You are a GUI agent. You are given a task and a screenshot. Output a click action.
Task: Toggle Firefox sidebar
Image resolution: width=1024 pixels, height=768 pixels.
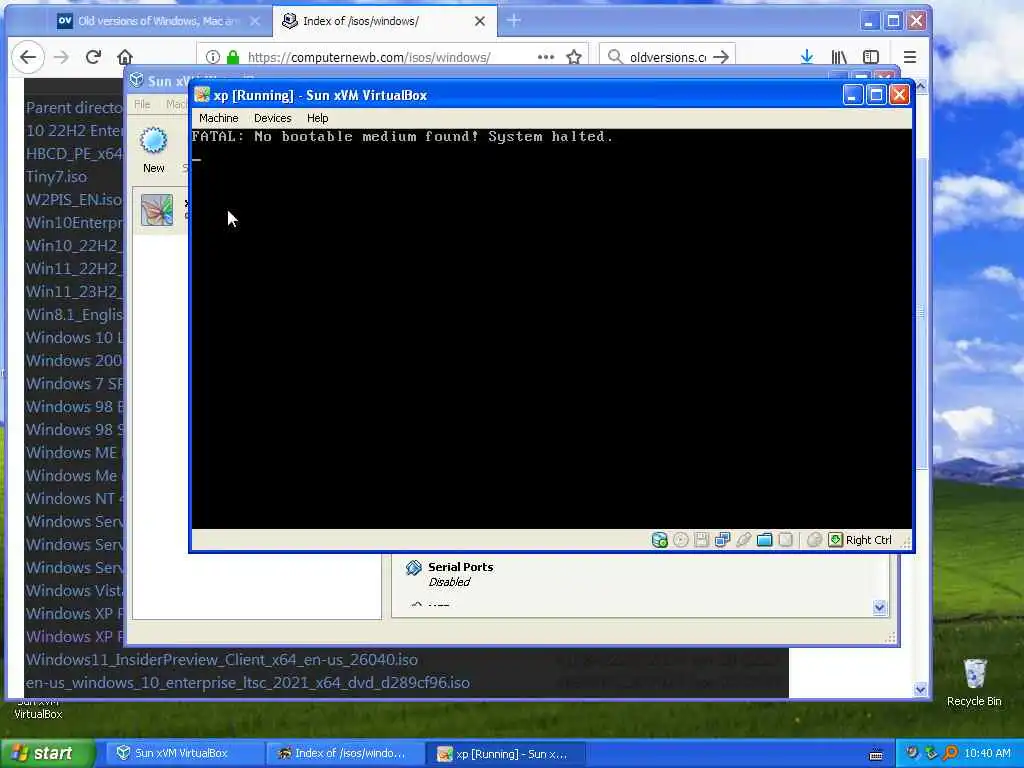click(871, 57)
